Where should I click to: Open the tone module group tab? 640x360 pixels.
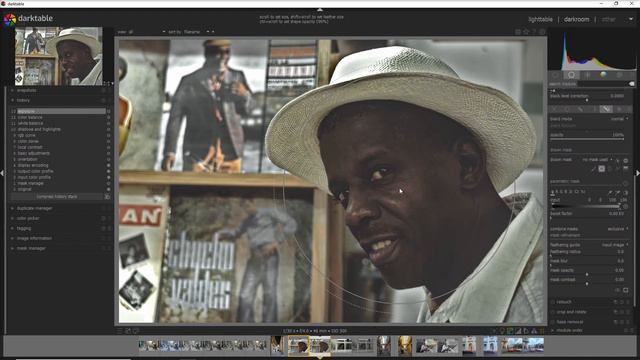(587, 75)
